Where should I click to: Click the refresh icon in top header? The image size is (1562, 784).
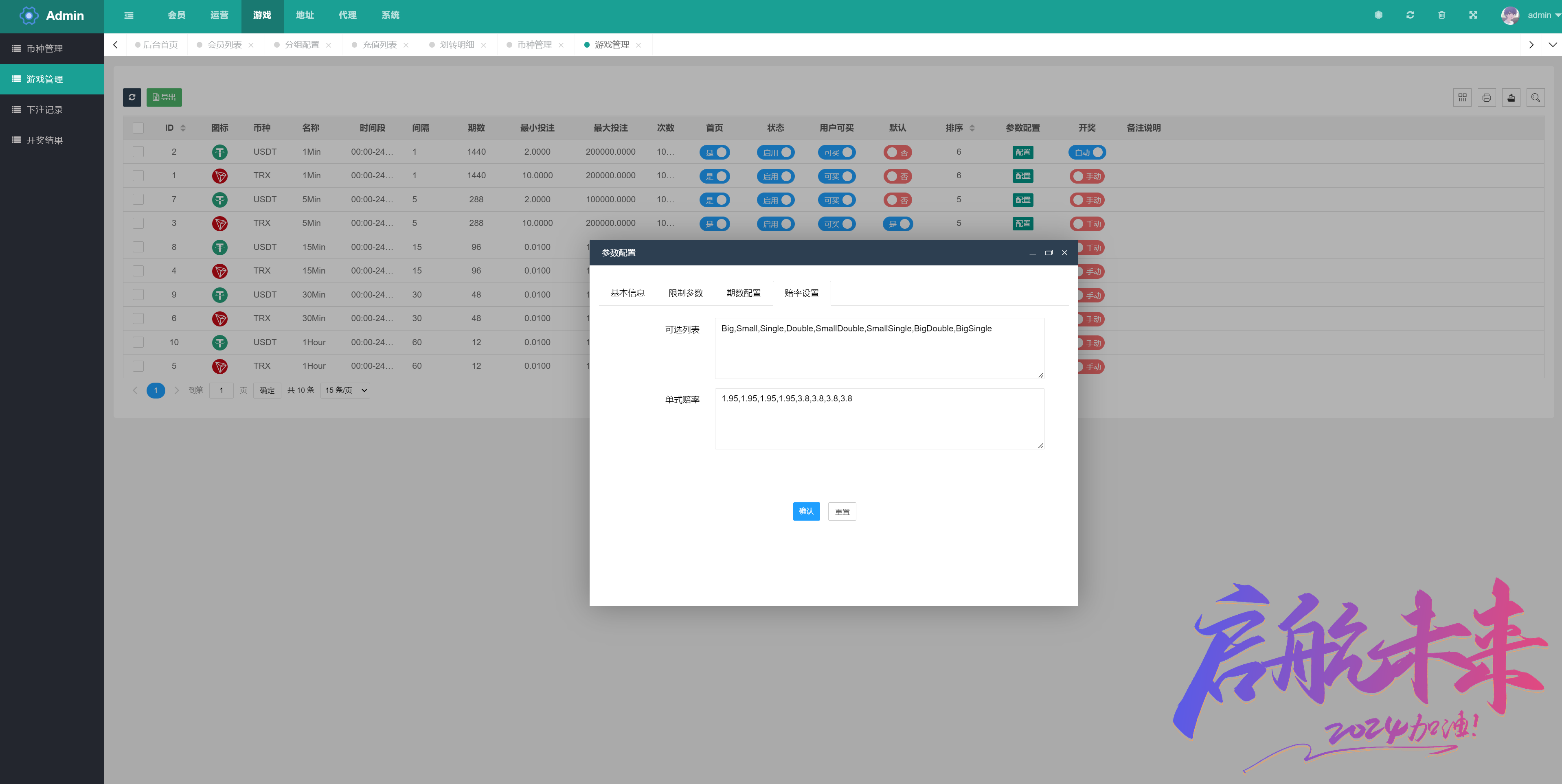click(x=1410, y=15)
